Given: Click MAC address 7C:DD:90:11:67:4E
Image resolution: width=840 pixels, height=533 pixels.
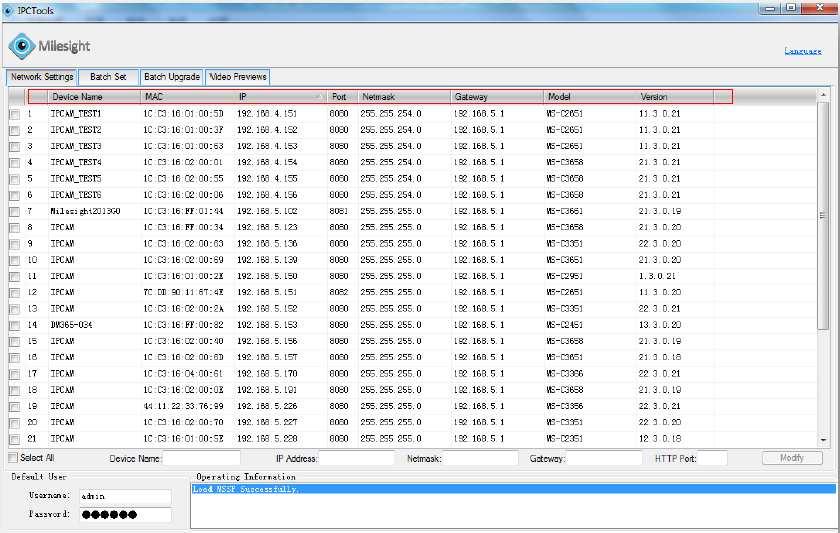Looking at the screenshot, I should coord(183,292).
